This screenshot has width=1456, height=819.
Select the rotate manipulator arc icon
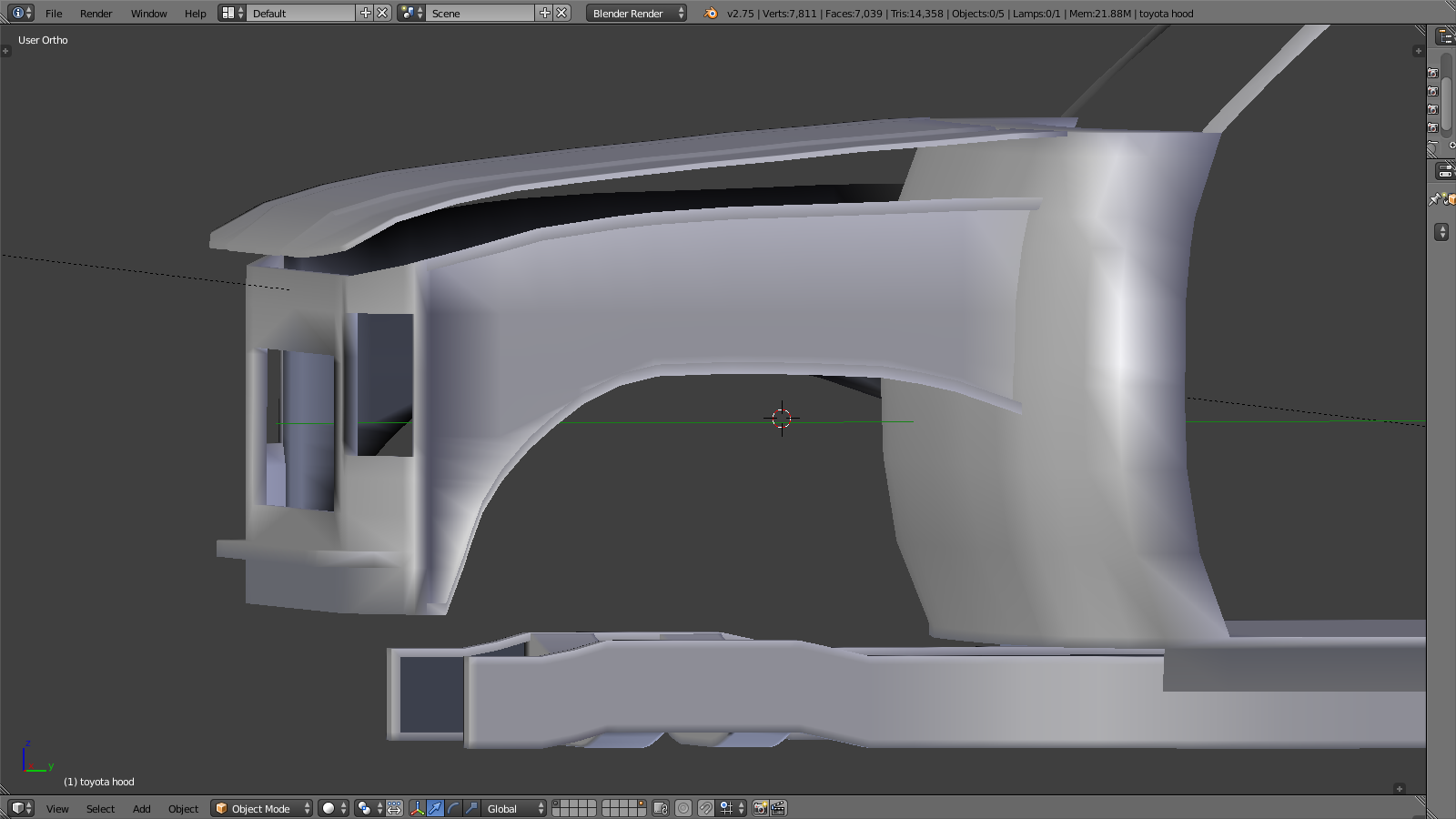pyautogui.click(x=453, y=808)
